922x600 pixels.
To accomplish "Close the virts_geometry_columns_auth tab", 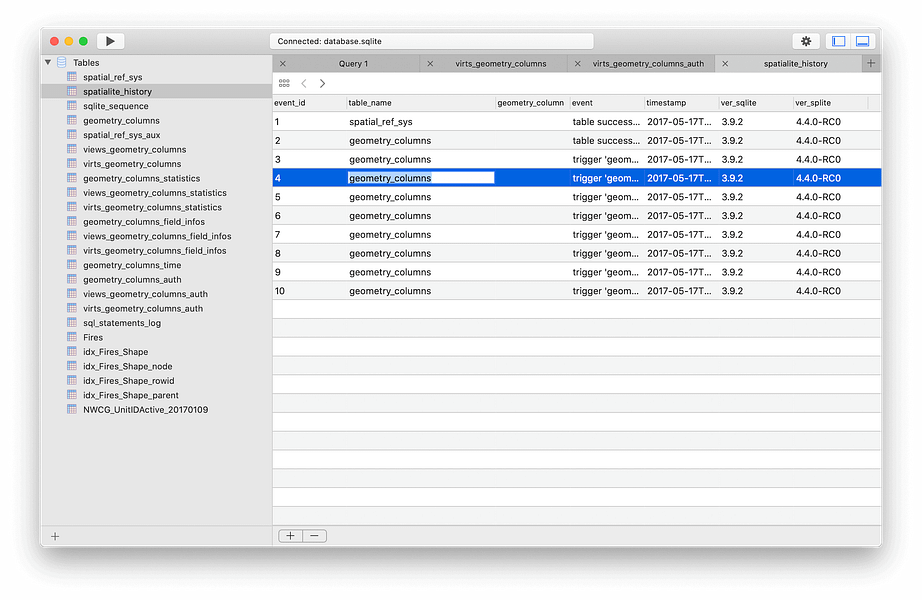I will click(x=577, y=64).
